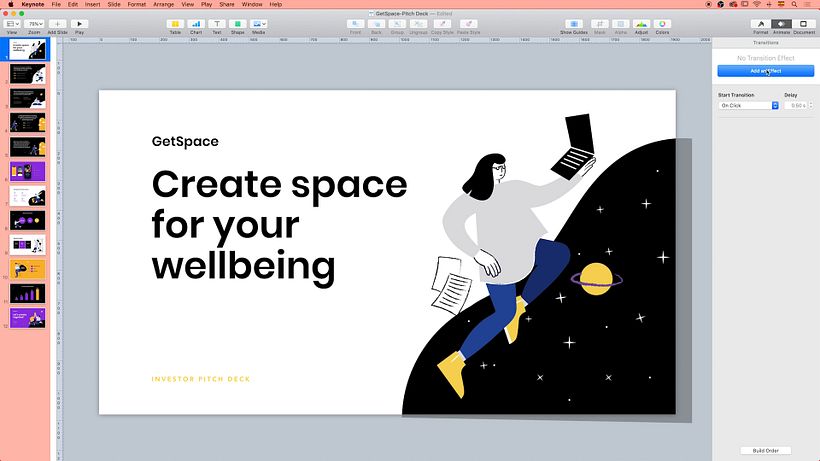Open the Adjust image tool
820x461 pixels.
[641, 23]
